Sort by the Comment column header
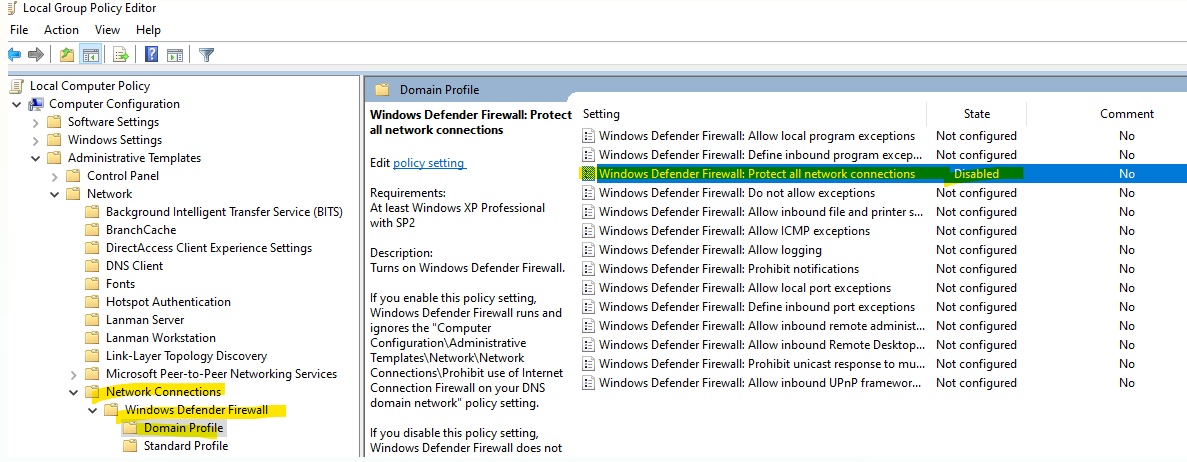This screenshot has height=462, width=1187. click(x=1126, y=114)
